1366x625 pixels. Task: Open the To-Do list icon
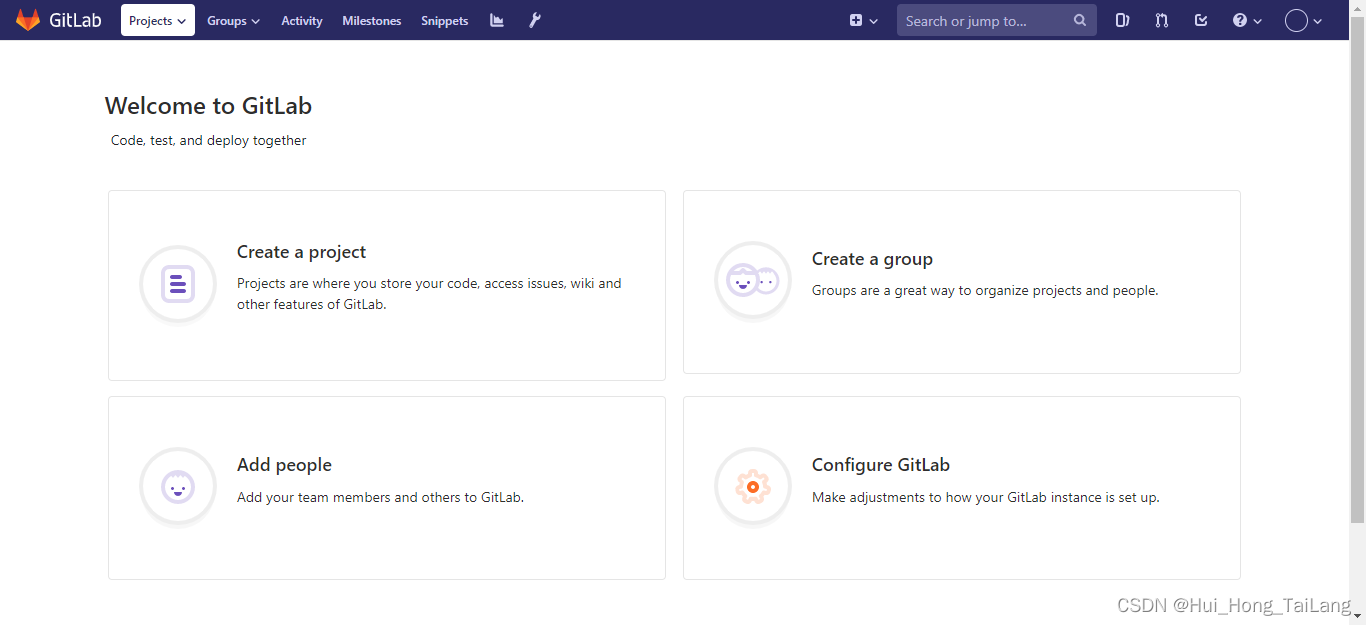[x=1201, y=20]
